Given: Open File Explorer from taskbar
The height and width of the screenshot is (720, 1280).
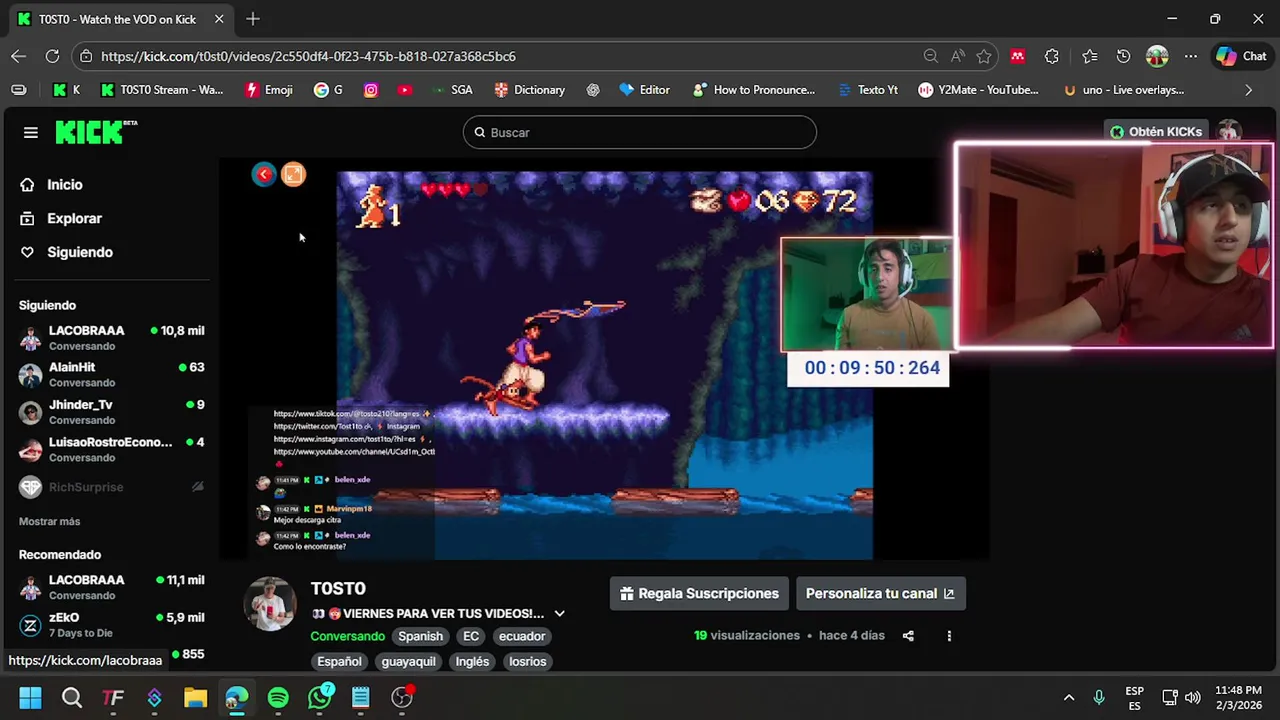Looking at the screenshot, I should pyautogui.click(x=195, y=698).
